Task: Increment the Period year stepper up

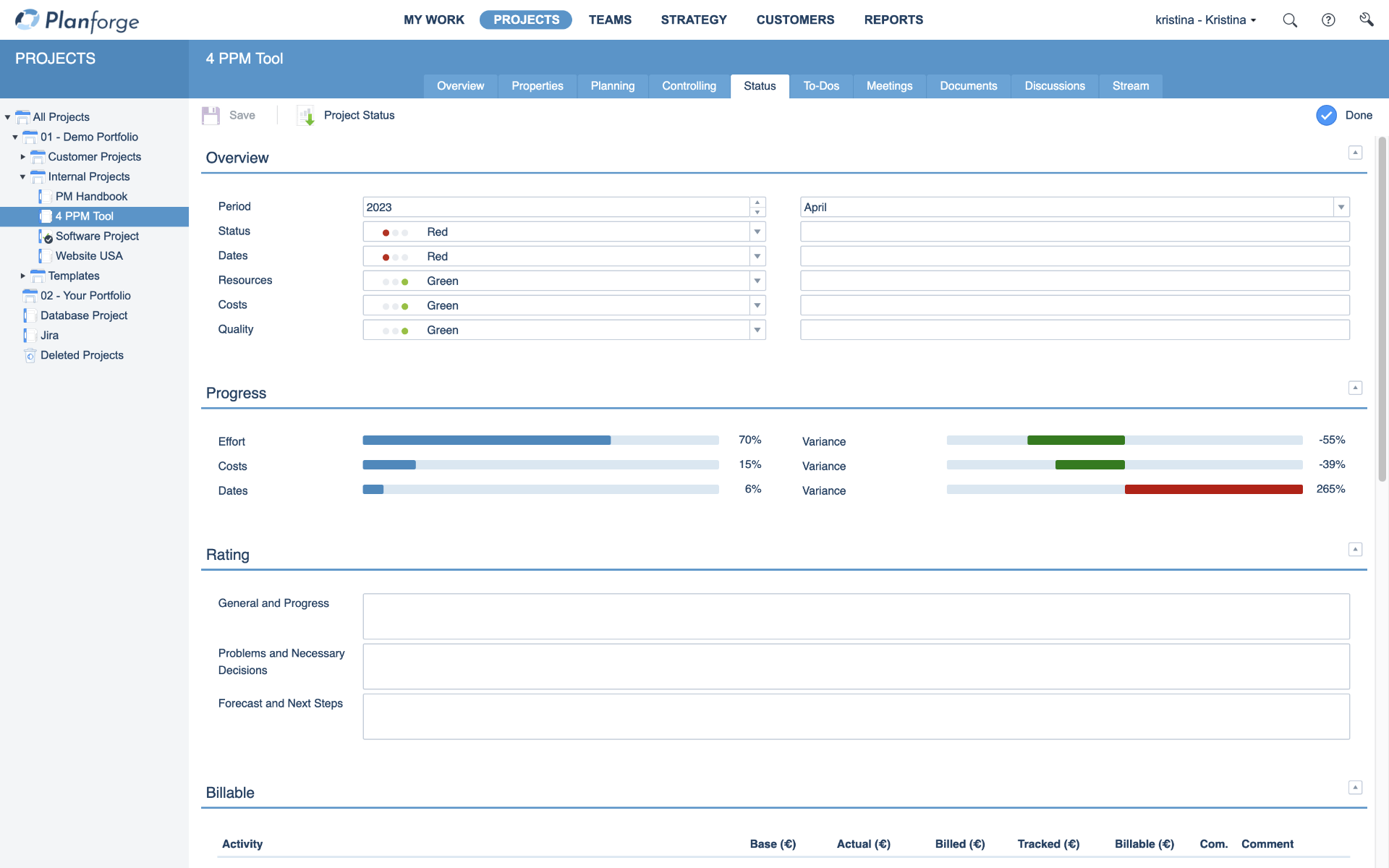Action: 757,203
